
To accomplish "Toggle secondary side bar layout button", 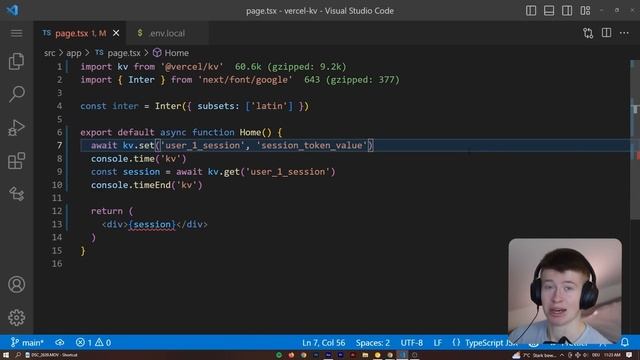I will pos(567,11).
